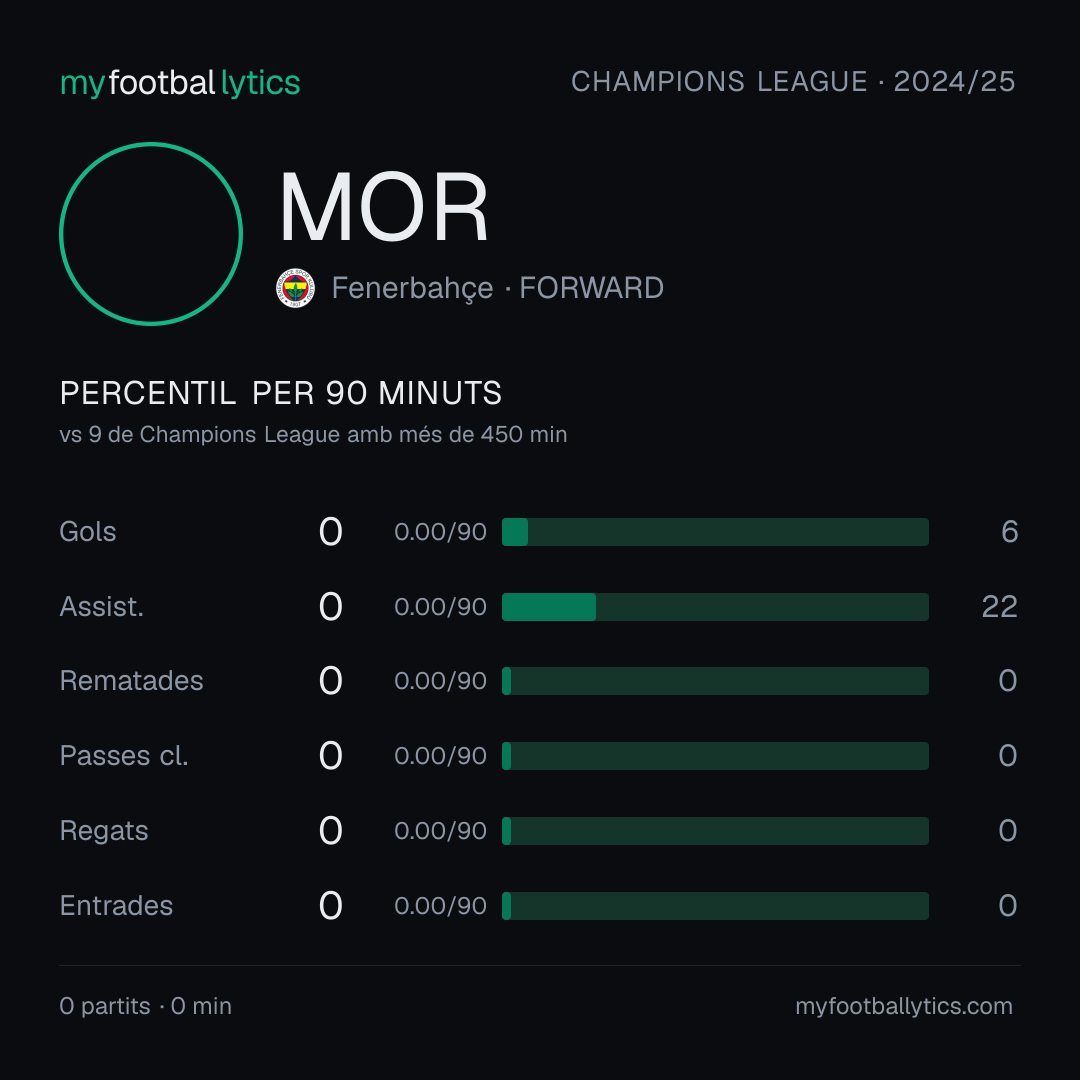
Task: Select the Gols stat label
Action: coord(87,532)
